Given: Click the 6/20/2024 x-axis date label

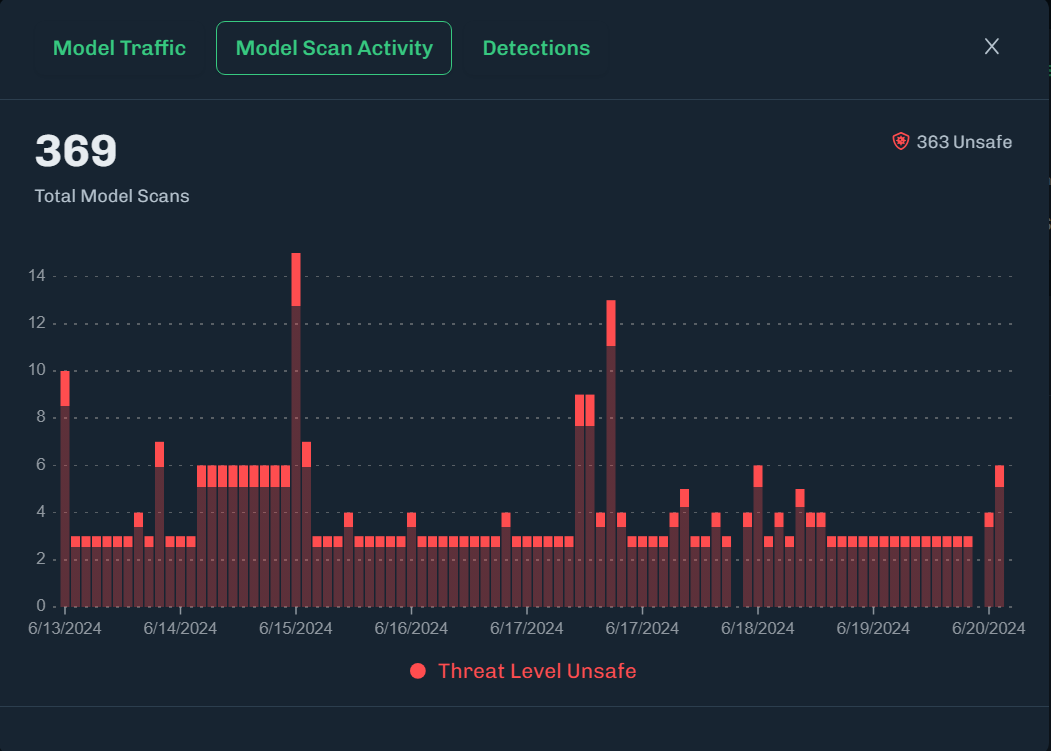Looking at the screenshot, I should pyautogui.click(x=989, y=628).
